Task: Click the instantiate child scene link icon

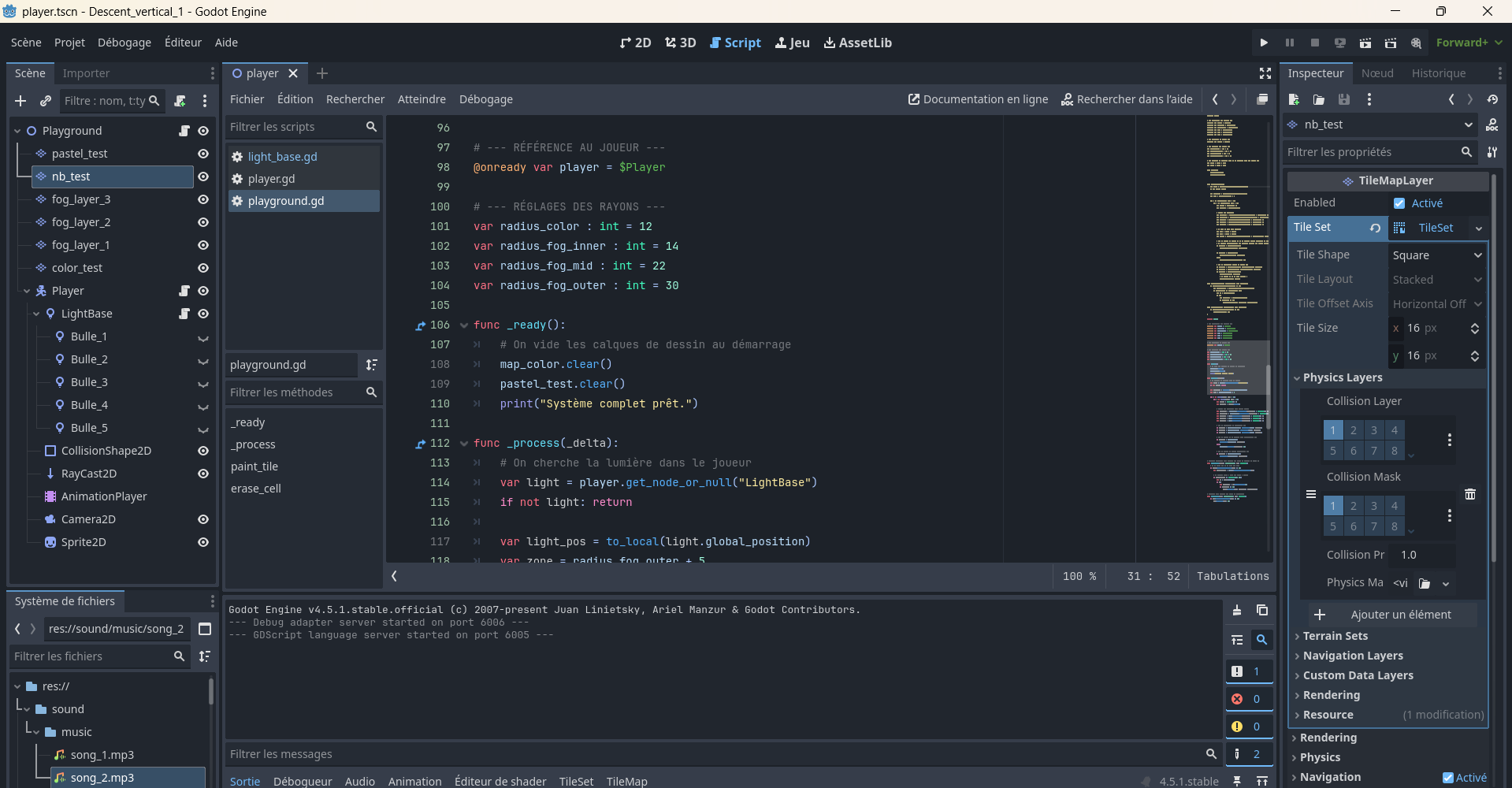Action: (46, 101)
